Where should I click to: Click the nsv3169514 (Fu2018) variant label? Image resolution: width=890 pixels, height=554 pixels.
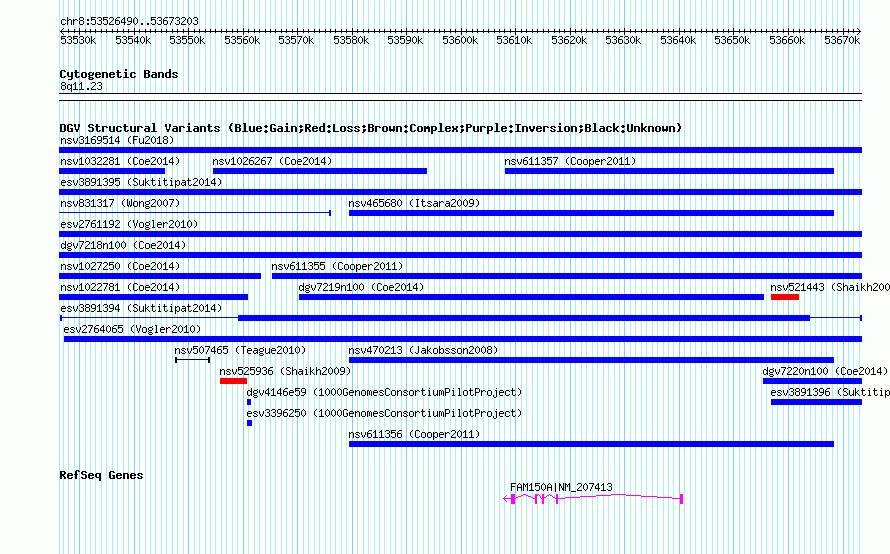pos(117,140)
